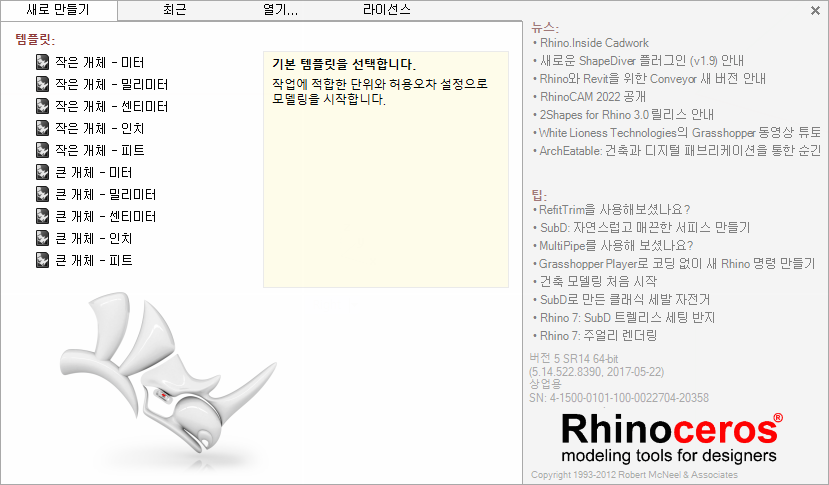829x485 pixels.
Task: Open SubD 클래식 세발 자전거 tip
Action: pyautogui.click(x=624, y=299)
